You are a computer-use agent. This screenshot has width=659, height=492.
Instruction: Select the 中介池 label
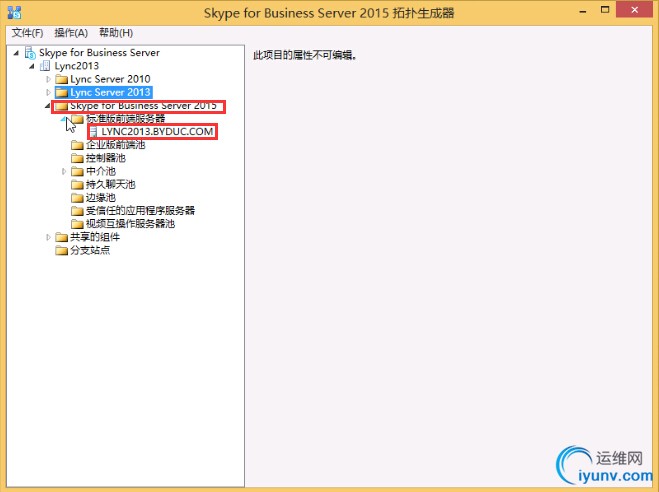point(101,171)
